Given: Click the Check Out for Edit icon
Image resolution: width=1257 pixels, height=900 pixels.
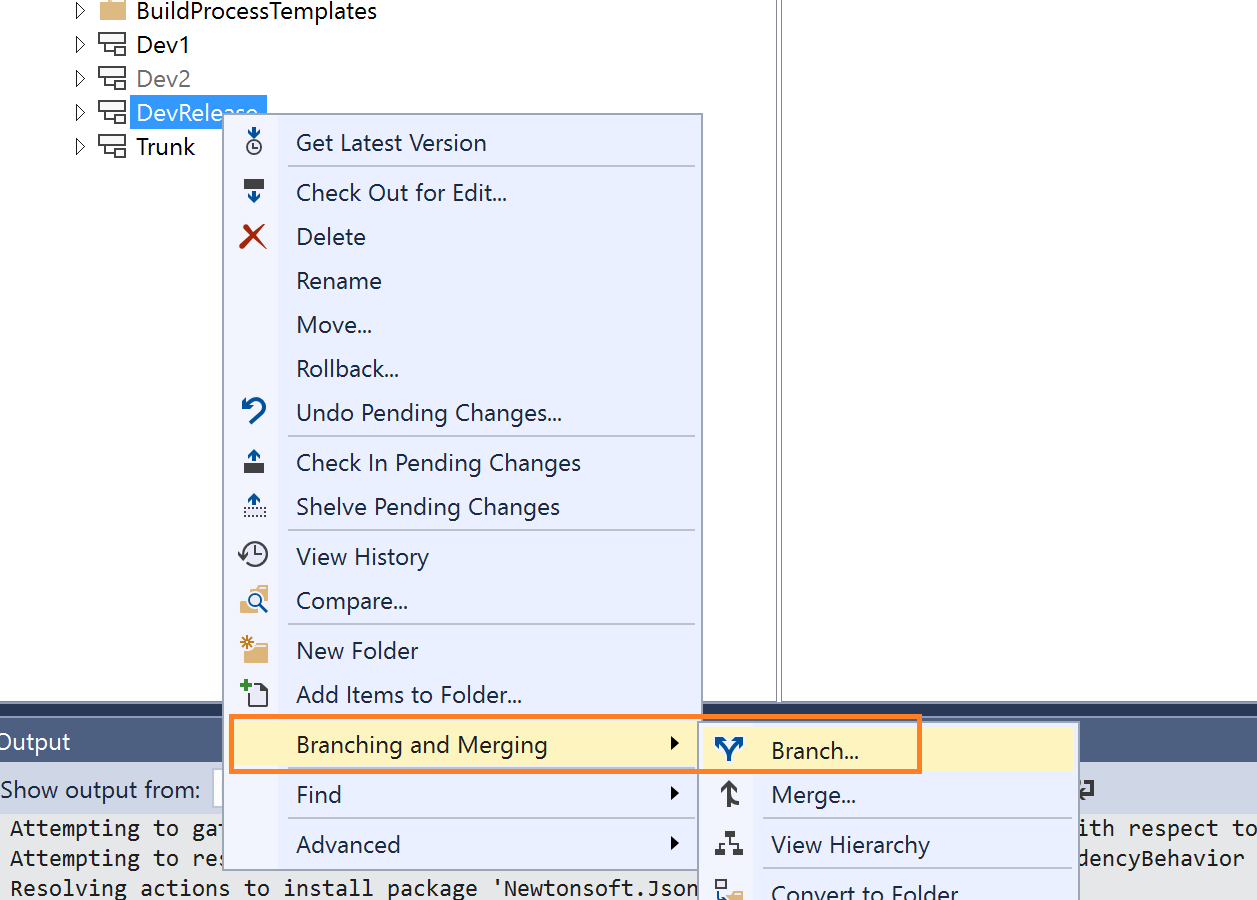Looking at the screenshot, I should (254, 191).
